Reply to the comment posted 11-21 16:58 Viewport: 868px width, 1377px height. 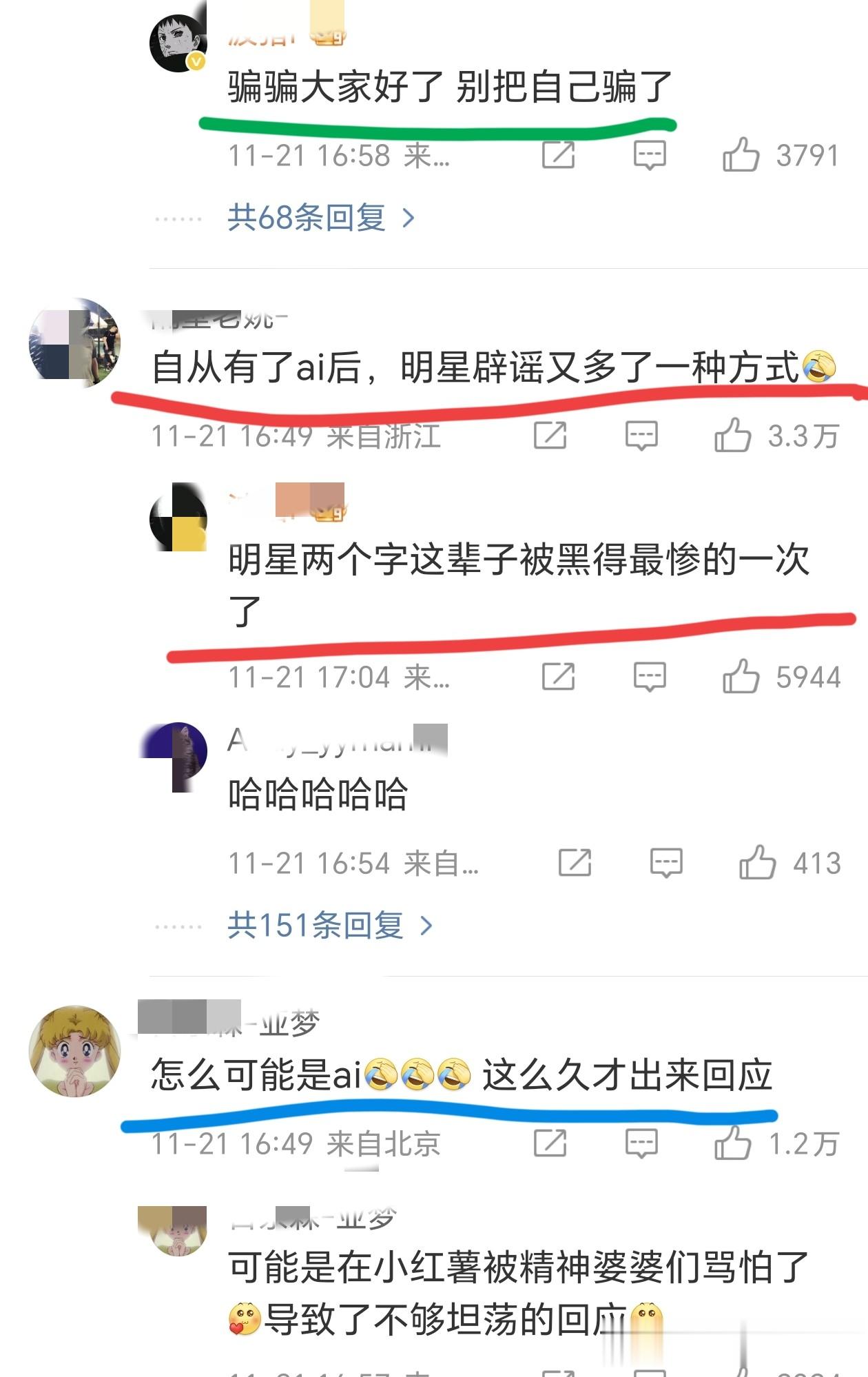[650, 155]
